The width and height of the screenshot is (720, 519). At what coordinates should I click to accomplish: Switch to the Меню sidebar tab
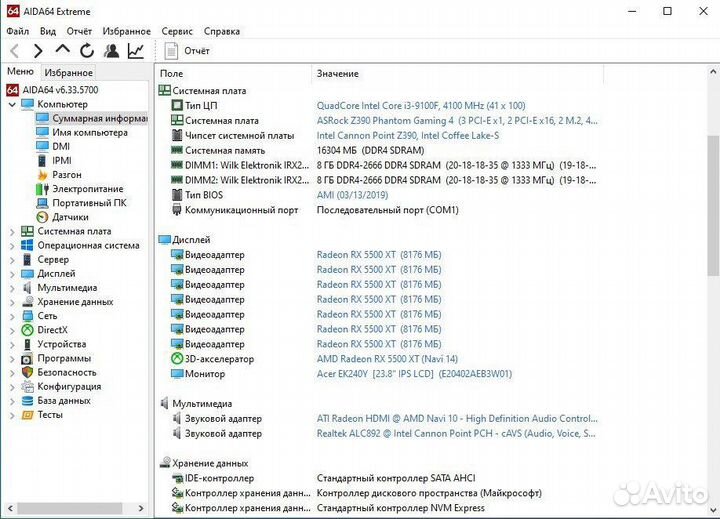tap(20, 72)
